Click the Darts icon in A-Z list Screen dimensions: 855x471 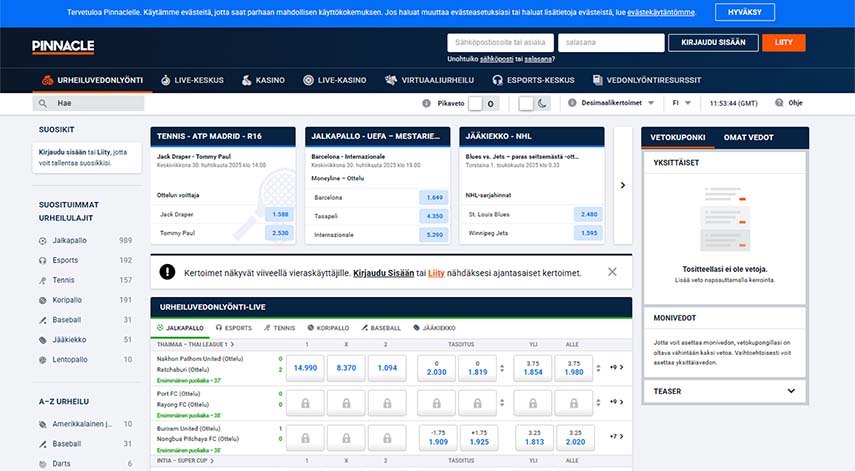click(x=43, y=464)
